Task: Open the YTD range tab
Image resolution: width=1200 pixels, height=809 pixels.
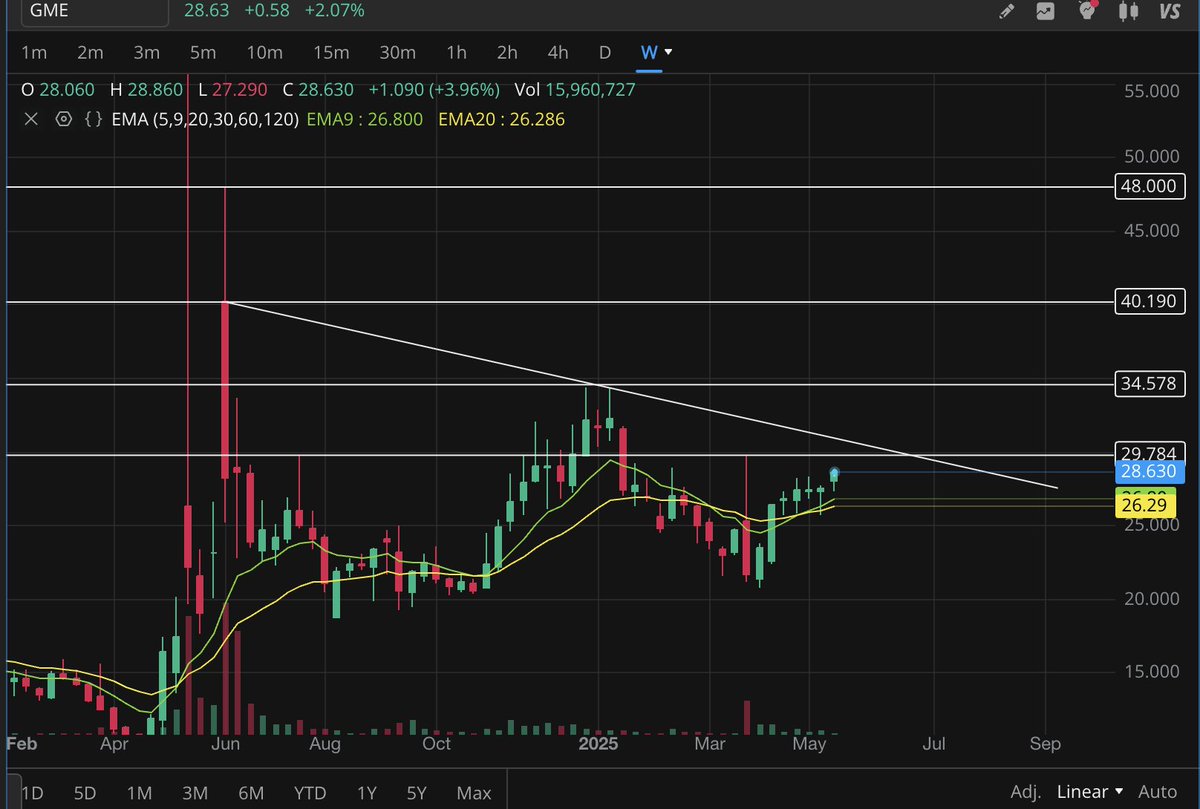Action: (310, 791)
